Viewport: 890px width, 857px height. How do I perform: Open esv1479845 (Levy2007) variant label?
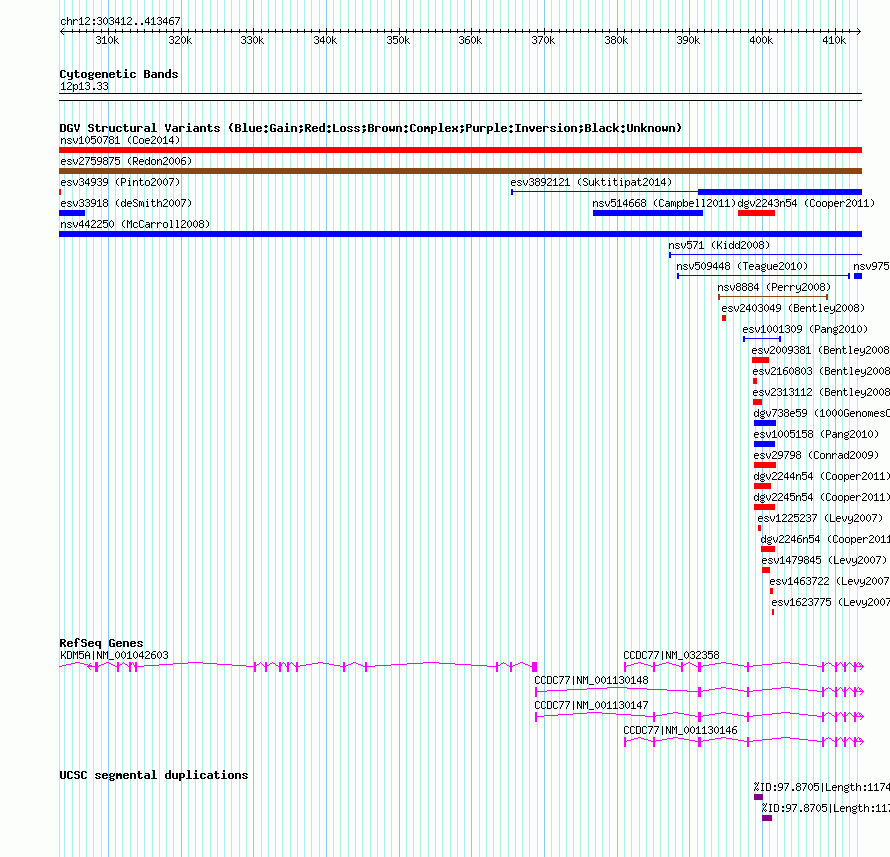coord(824,560)
